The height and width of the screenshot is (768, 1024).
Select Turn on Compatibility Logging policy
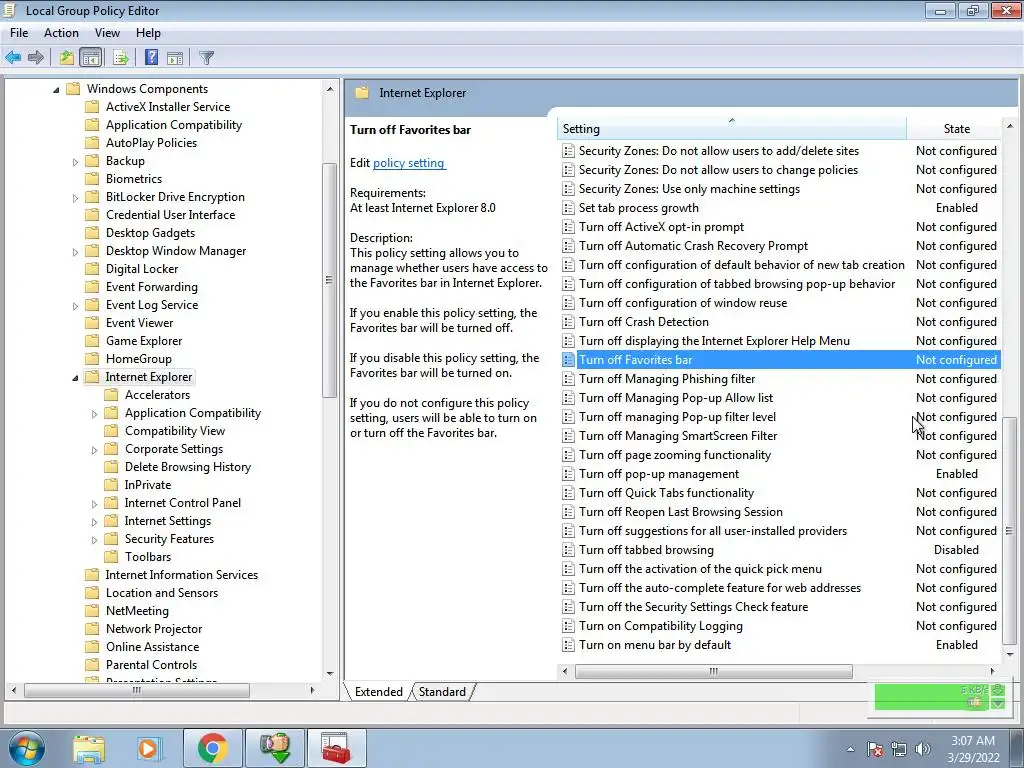(x=780, y=626)
